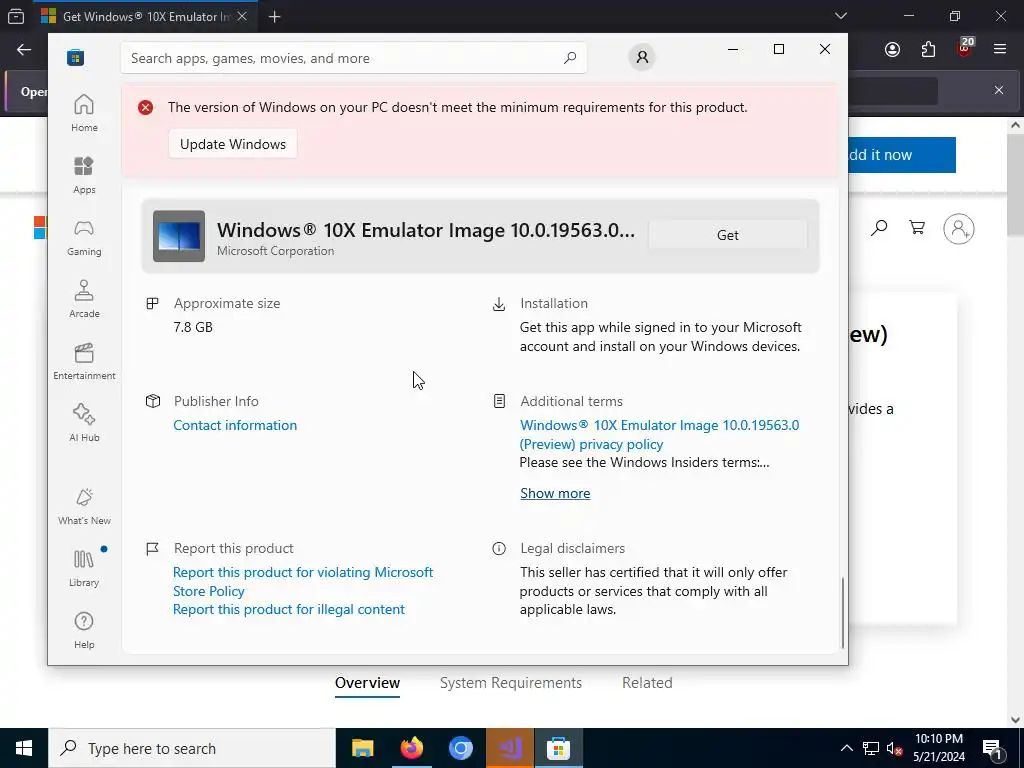Click the muted volume icon in tray
This screenshot has height=768, width=1024.
894,749
